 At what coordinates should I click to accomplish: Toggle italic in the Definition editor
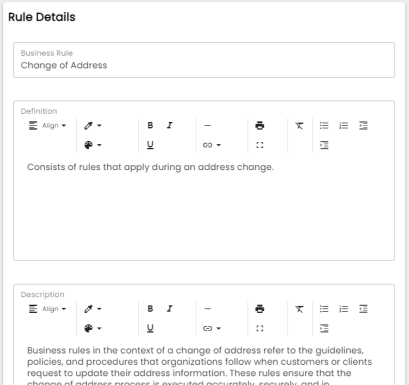[170, 125]
